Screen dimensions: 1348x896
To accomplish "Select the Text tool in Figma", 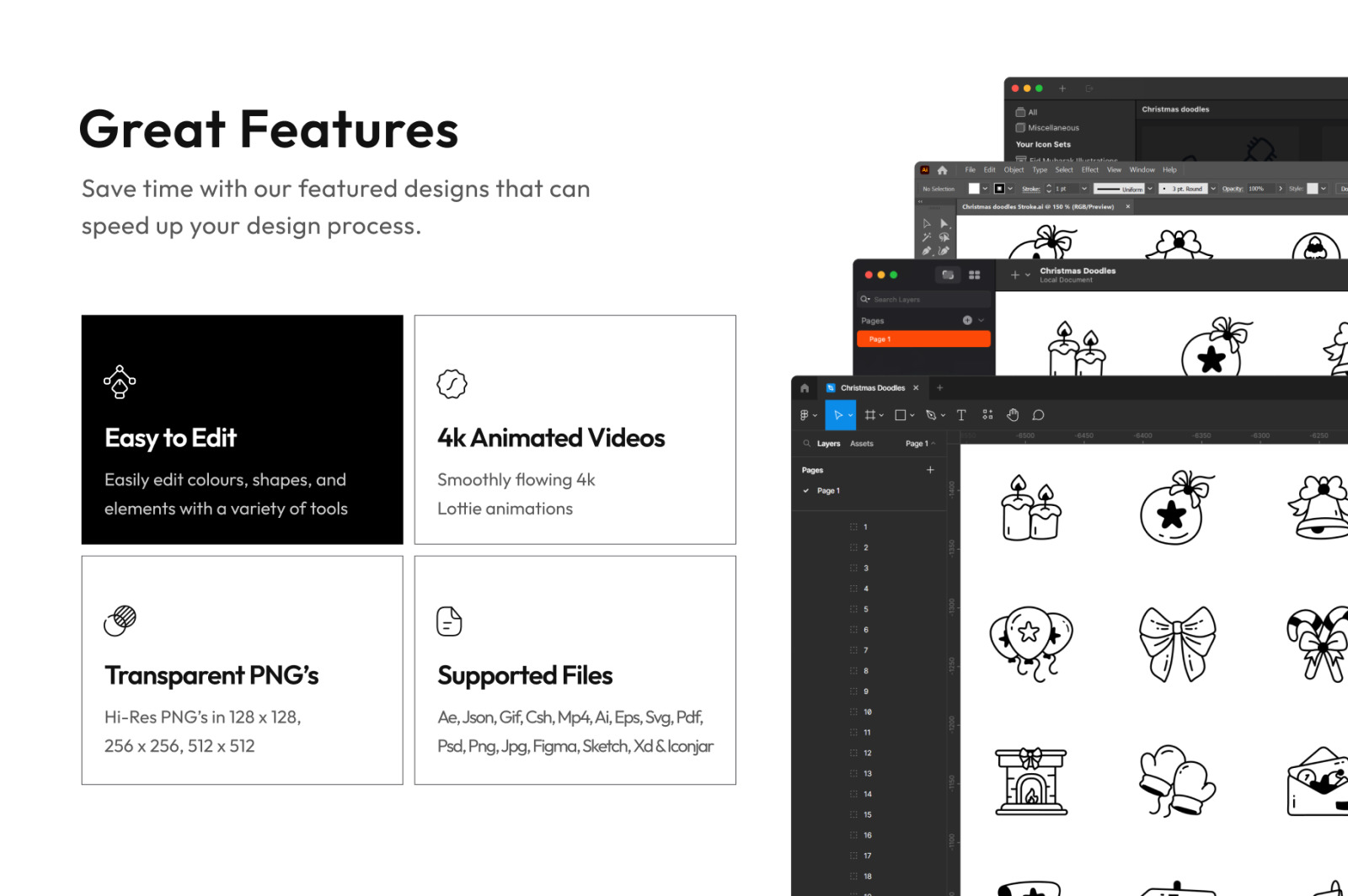I will (961, 415).
